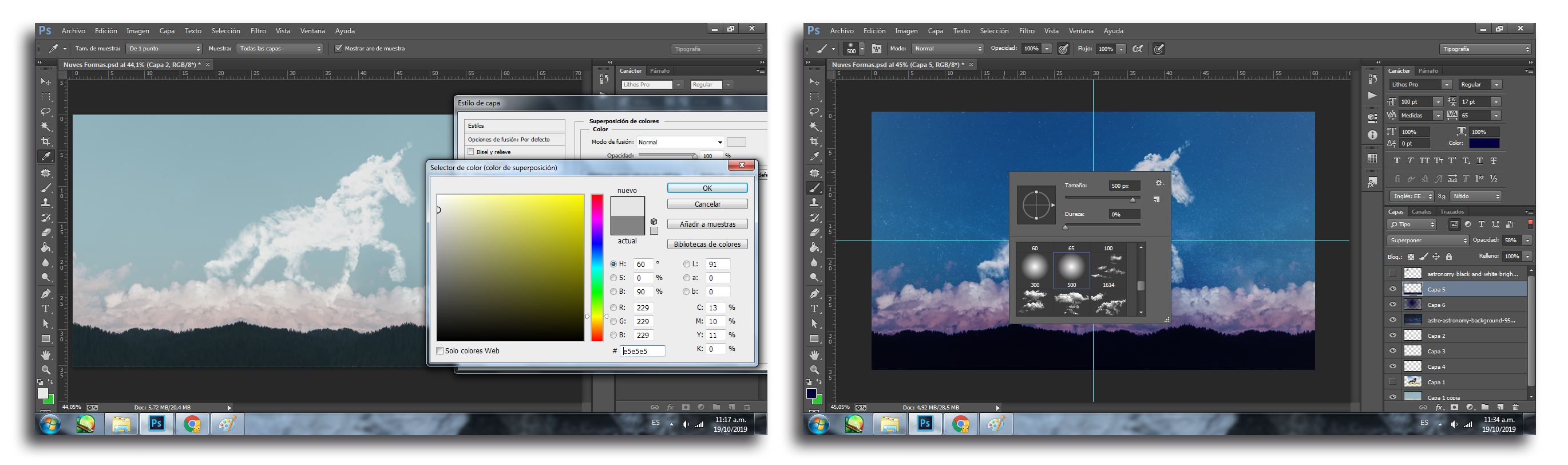Viewport: 1568px width, 465px height.
Task: Open Capa menu in right window
Action: coord(936,30)
